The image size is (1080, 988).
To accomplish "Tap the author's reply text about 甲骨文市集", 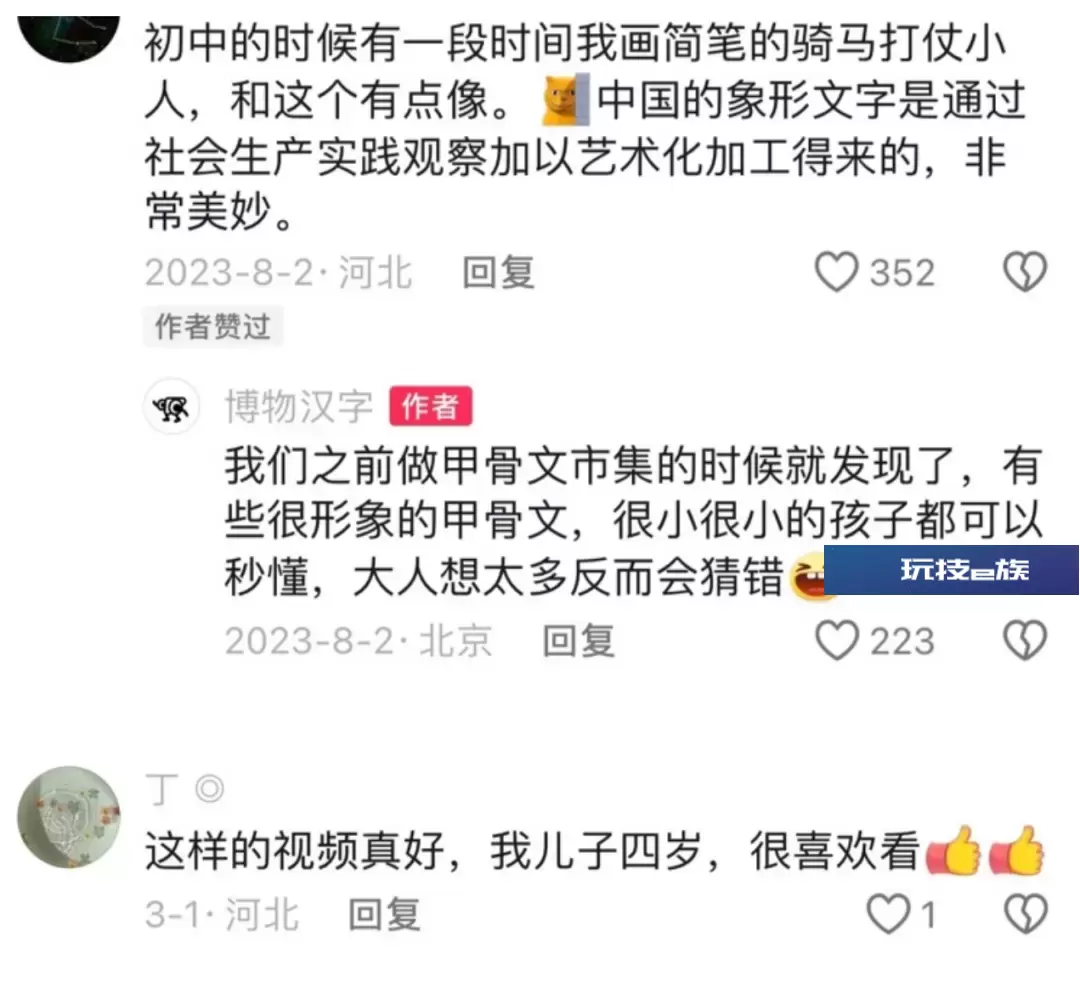I will [632, 521].
